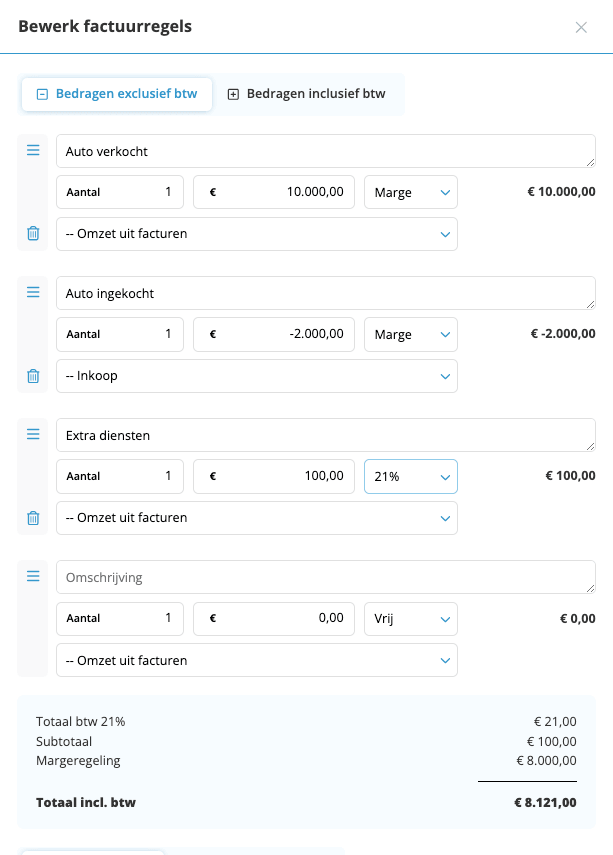
Task: Click drag handle icon for Auto ingekocht row
Action: pos(33,292)
